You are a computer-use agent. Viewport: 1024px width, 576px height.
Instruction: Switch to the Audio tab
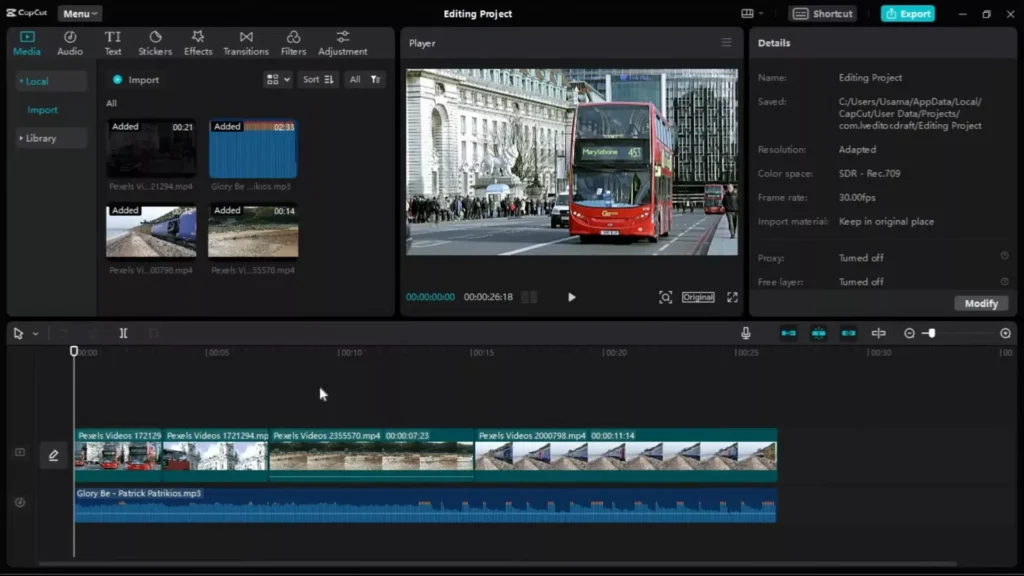pyautogui.click(x=70, y=43)
